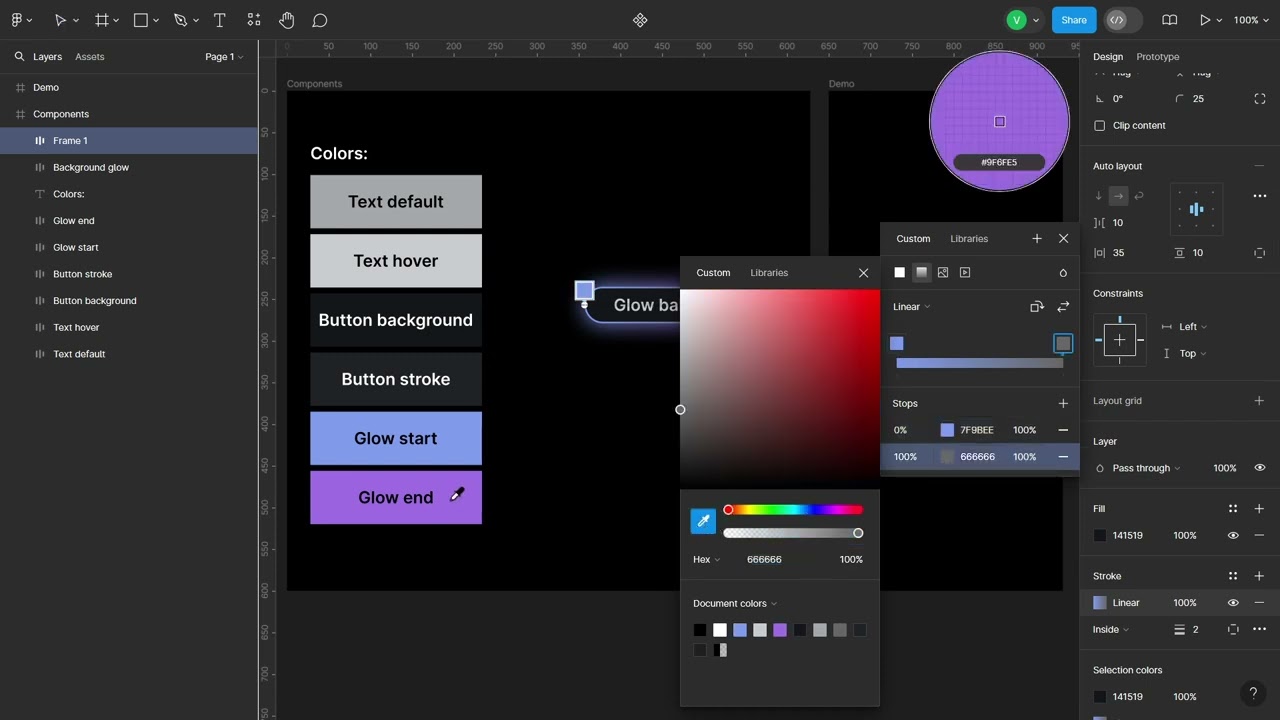
Task: Search layers with magnifier icon
Action: point(19,57)
